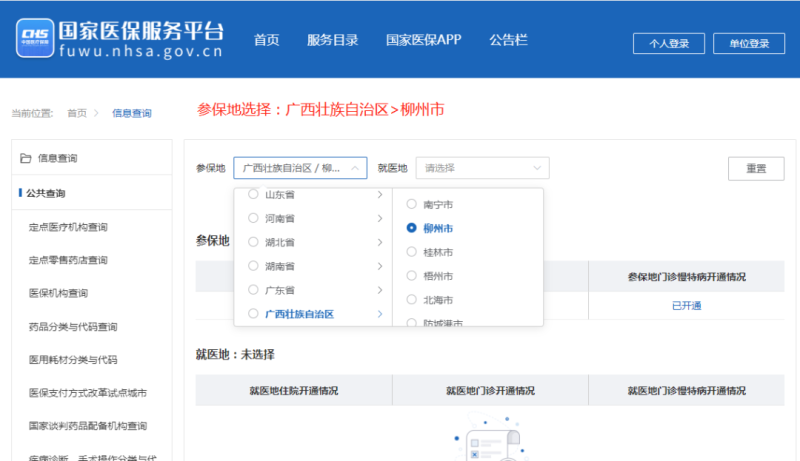Open the 服务目录 menu item
Screen dimensions: 800x461
(x=332, y=41)
